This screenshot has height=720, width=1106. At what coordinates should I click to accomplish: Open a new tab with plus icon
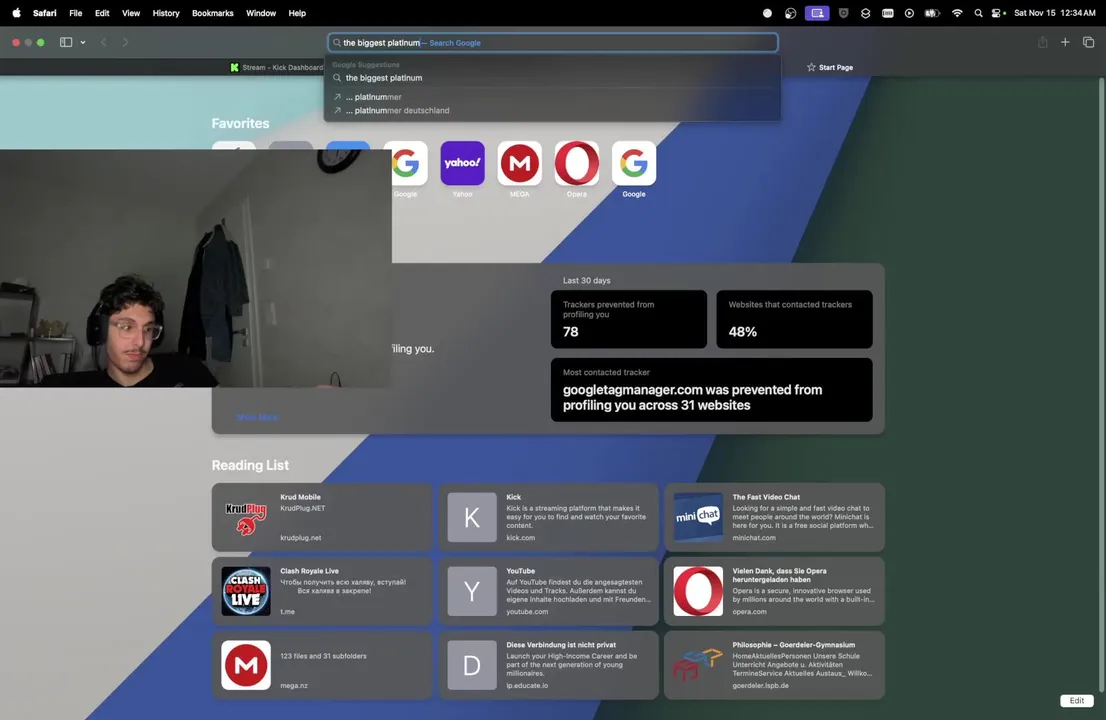[1065, 42]
